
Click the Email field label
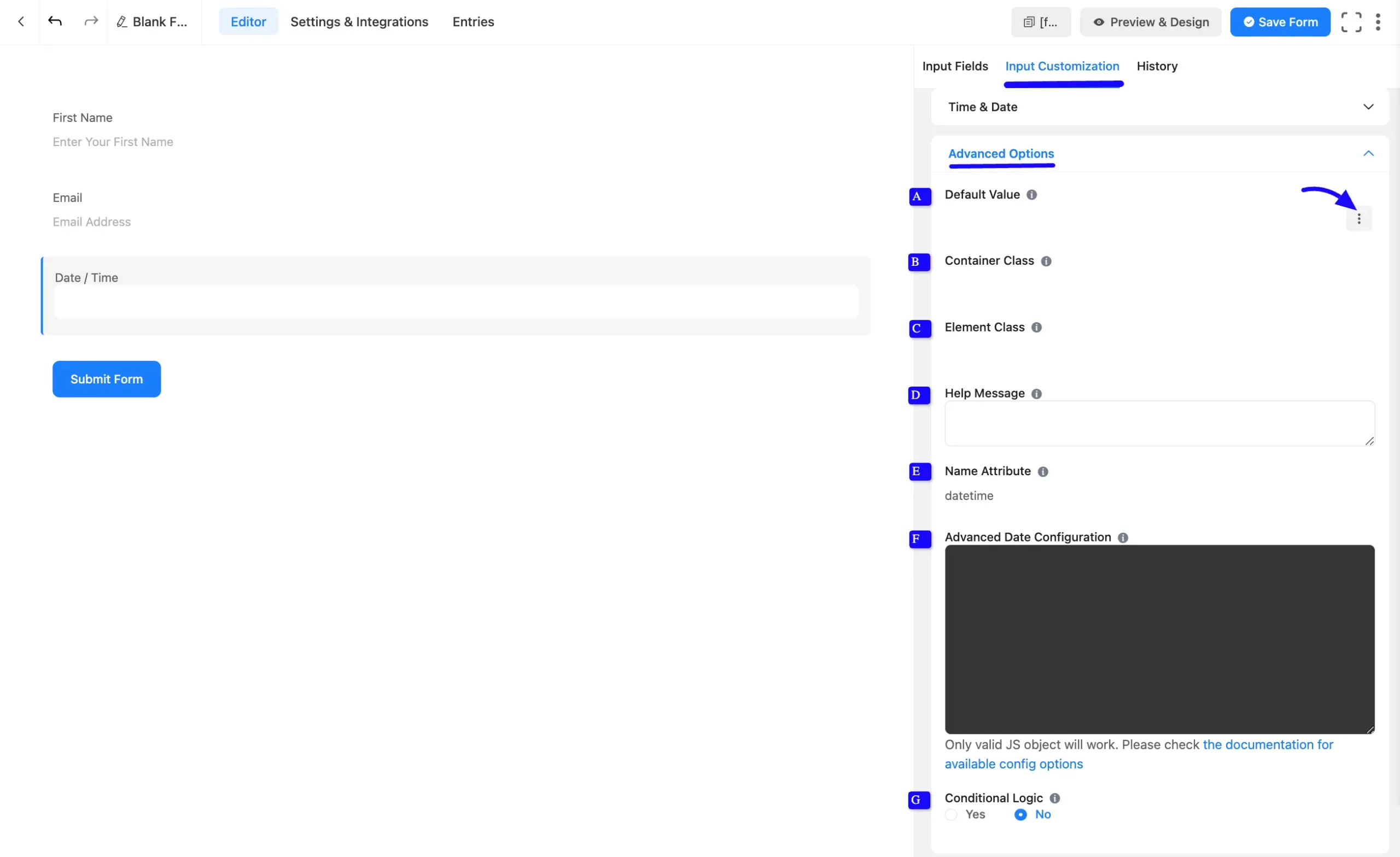coord(67,198)
